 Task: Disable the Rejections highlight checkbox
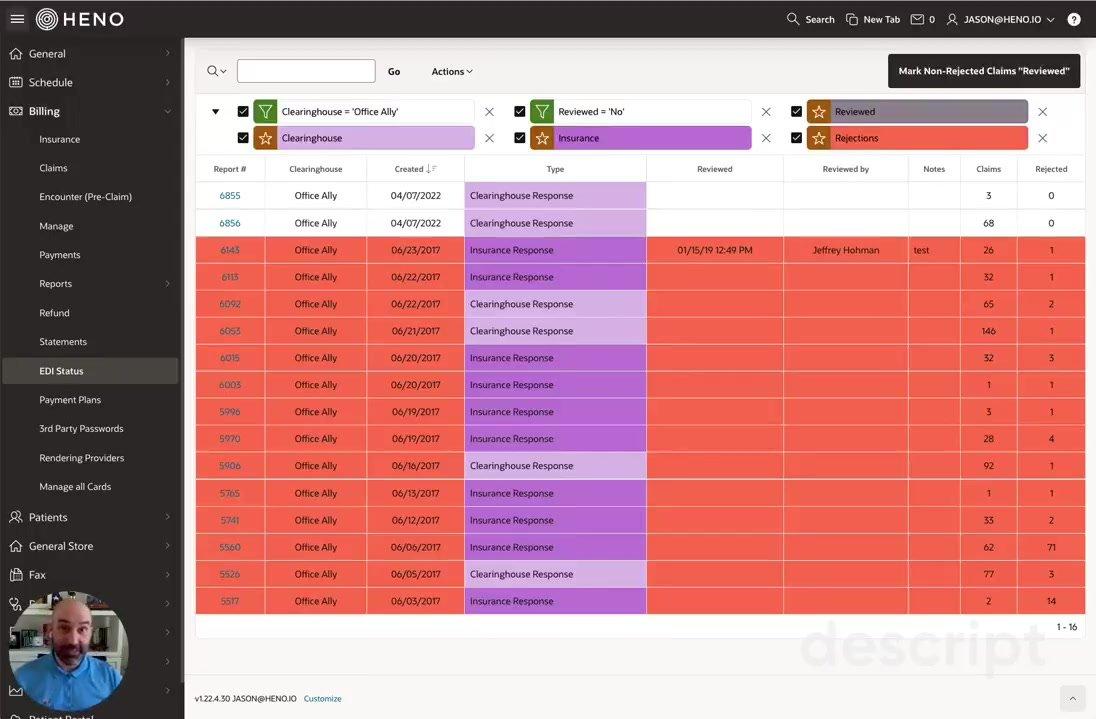coord(795,138)
